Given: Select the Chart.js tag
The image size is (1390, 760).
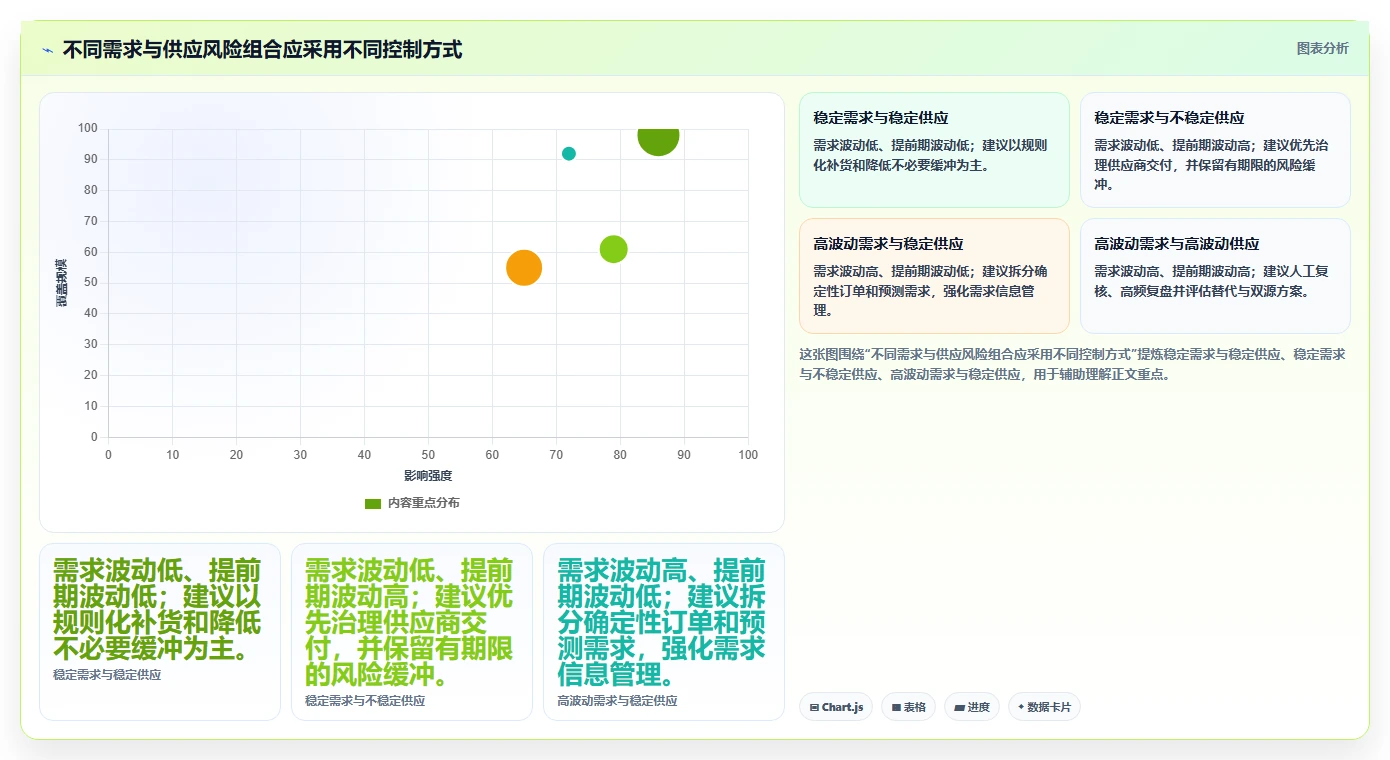Looking at the screenshot, I should point(836,707).
